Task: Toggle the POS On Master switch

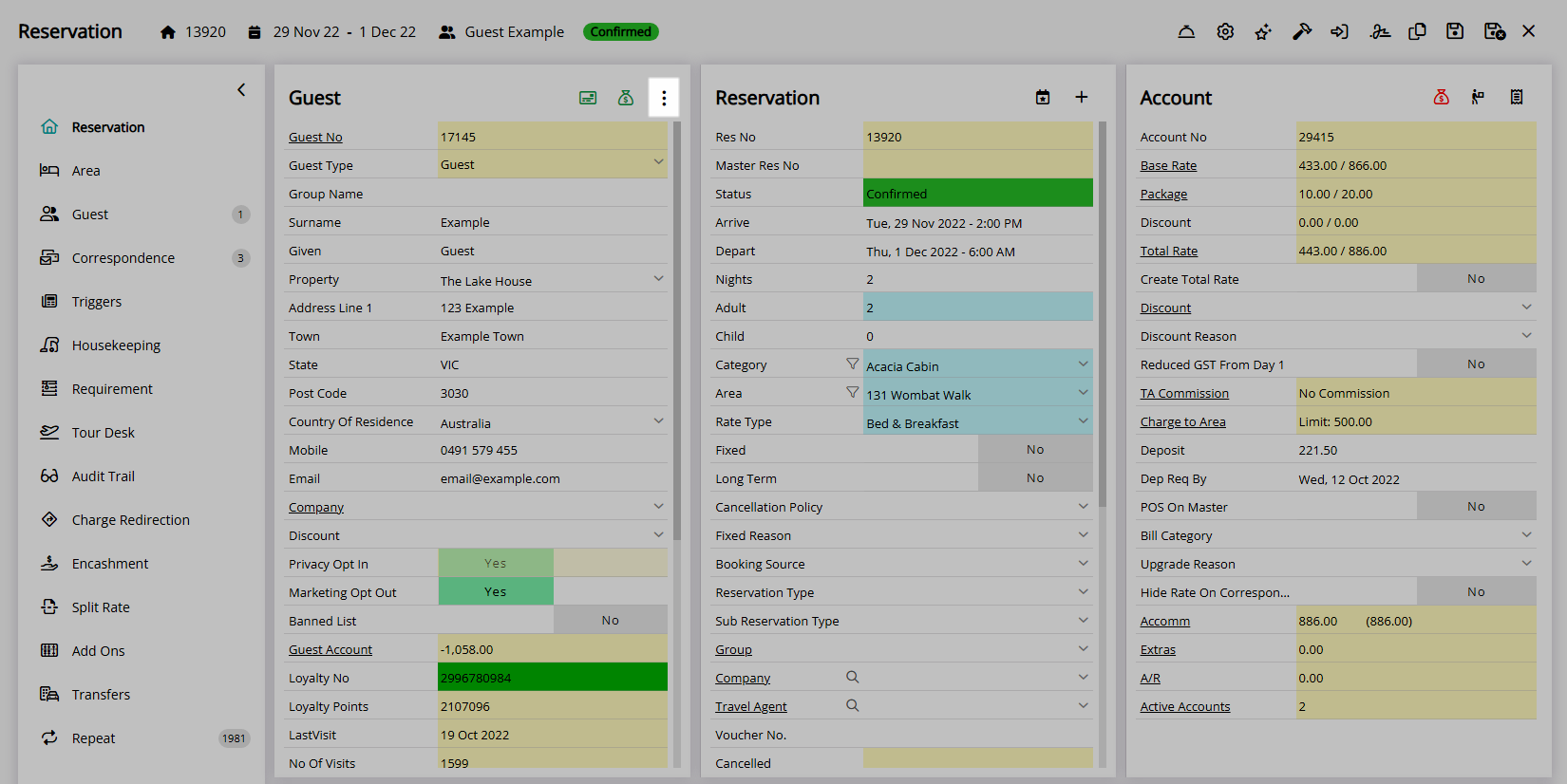Action: point(1476,506)
